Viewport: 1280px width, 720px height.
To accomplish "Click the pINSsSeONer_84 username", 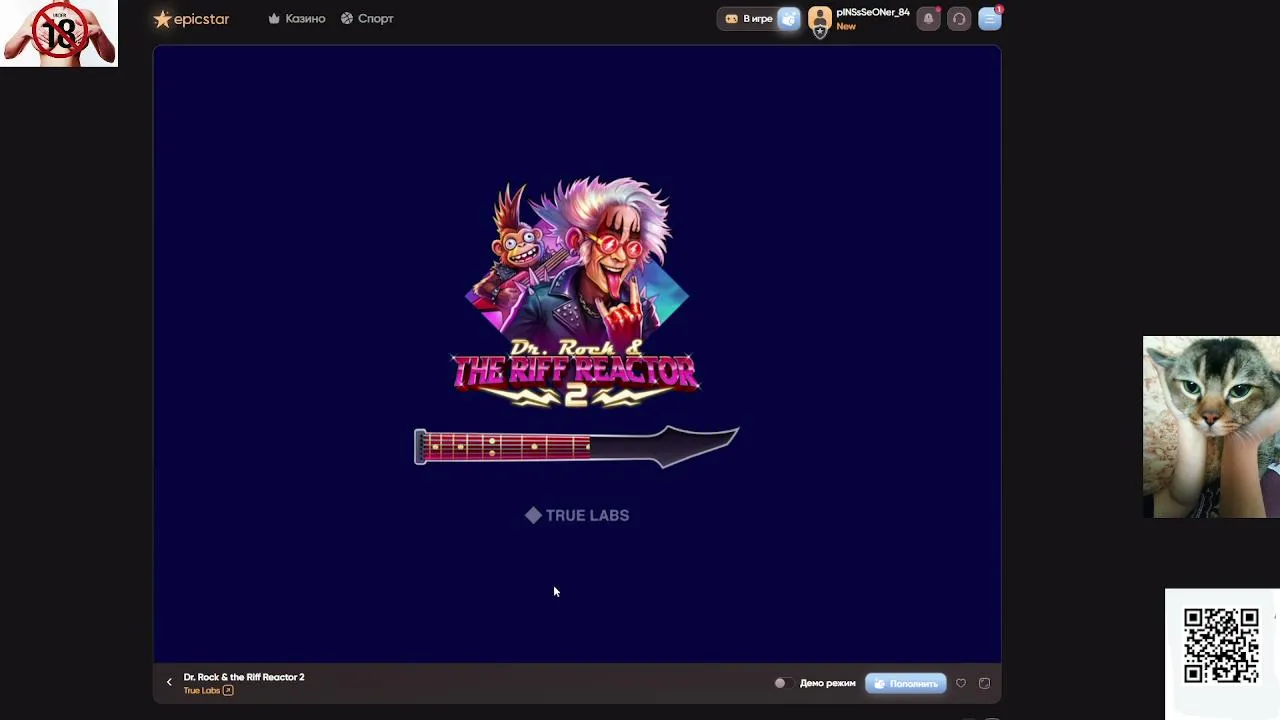I will pos(873,13).
